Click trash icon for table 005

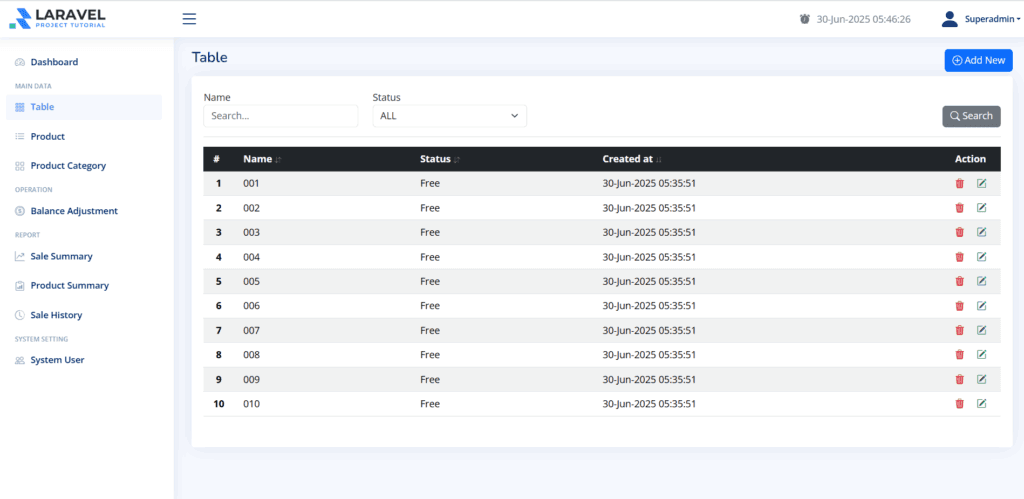(x=959, y=282)
